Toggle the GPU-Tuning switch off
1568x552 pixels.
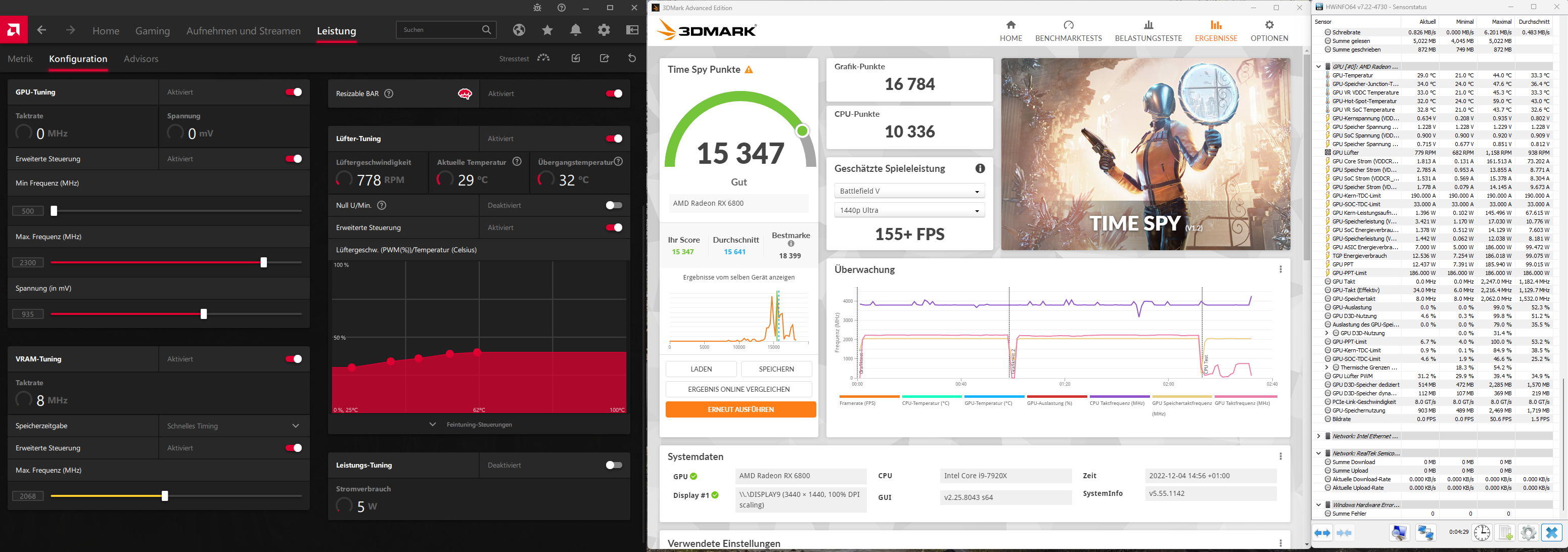click(x=293, y=92)
